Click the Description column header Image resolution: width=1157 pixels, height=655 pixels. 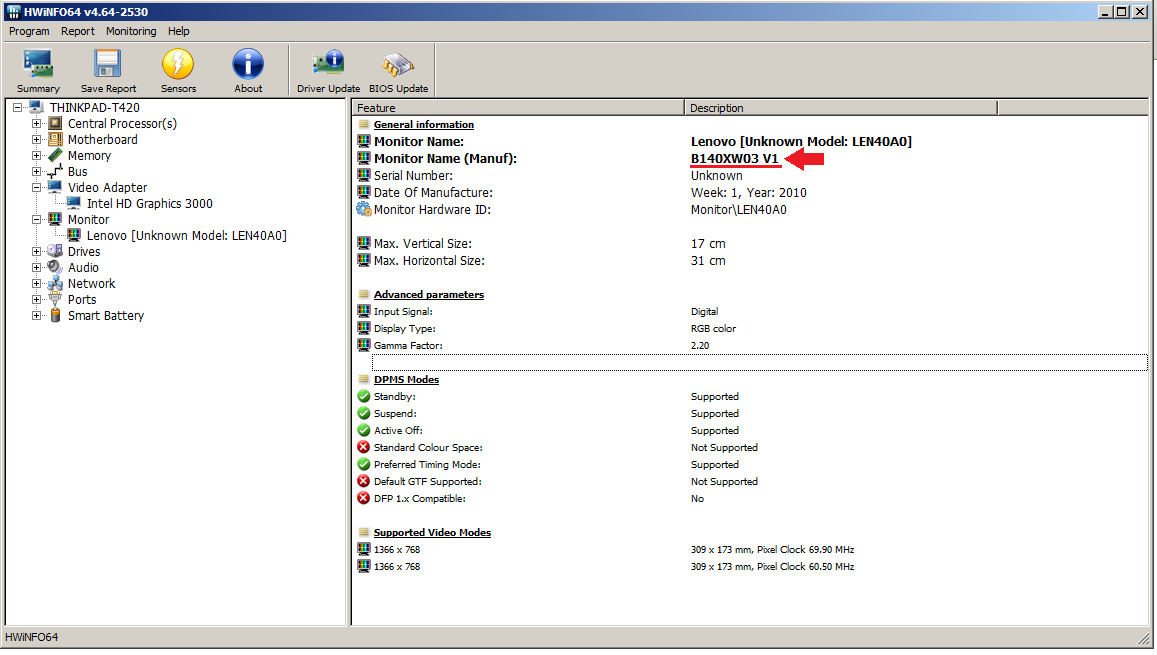[840, 108]
